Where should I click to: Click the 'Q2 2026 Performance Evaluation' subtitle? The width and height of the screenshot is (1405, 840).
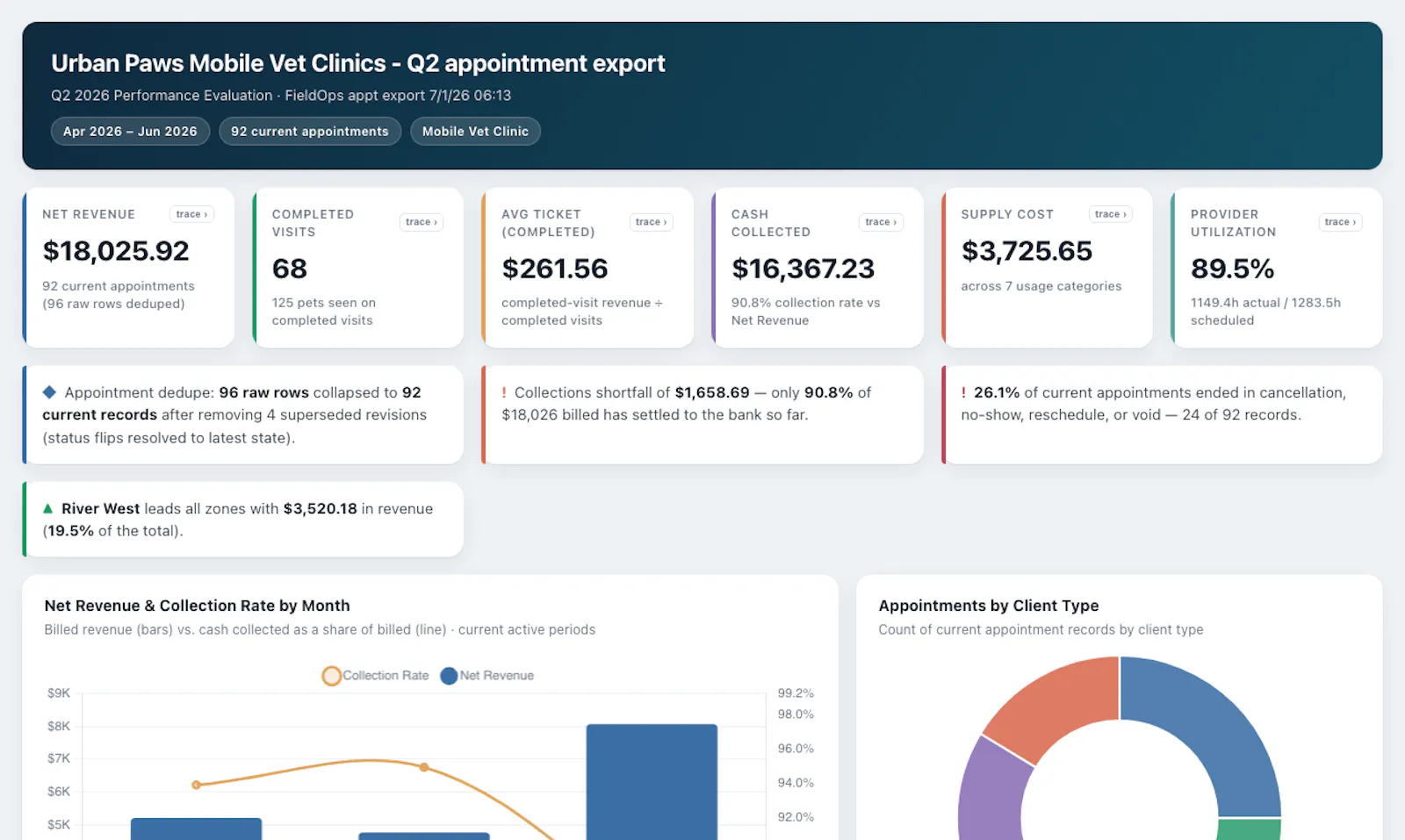coord(162,95)
